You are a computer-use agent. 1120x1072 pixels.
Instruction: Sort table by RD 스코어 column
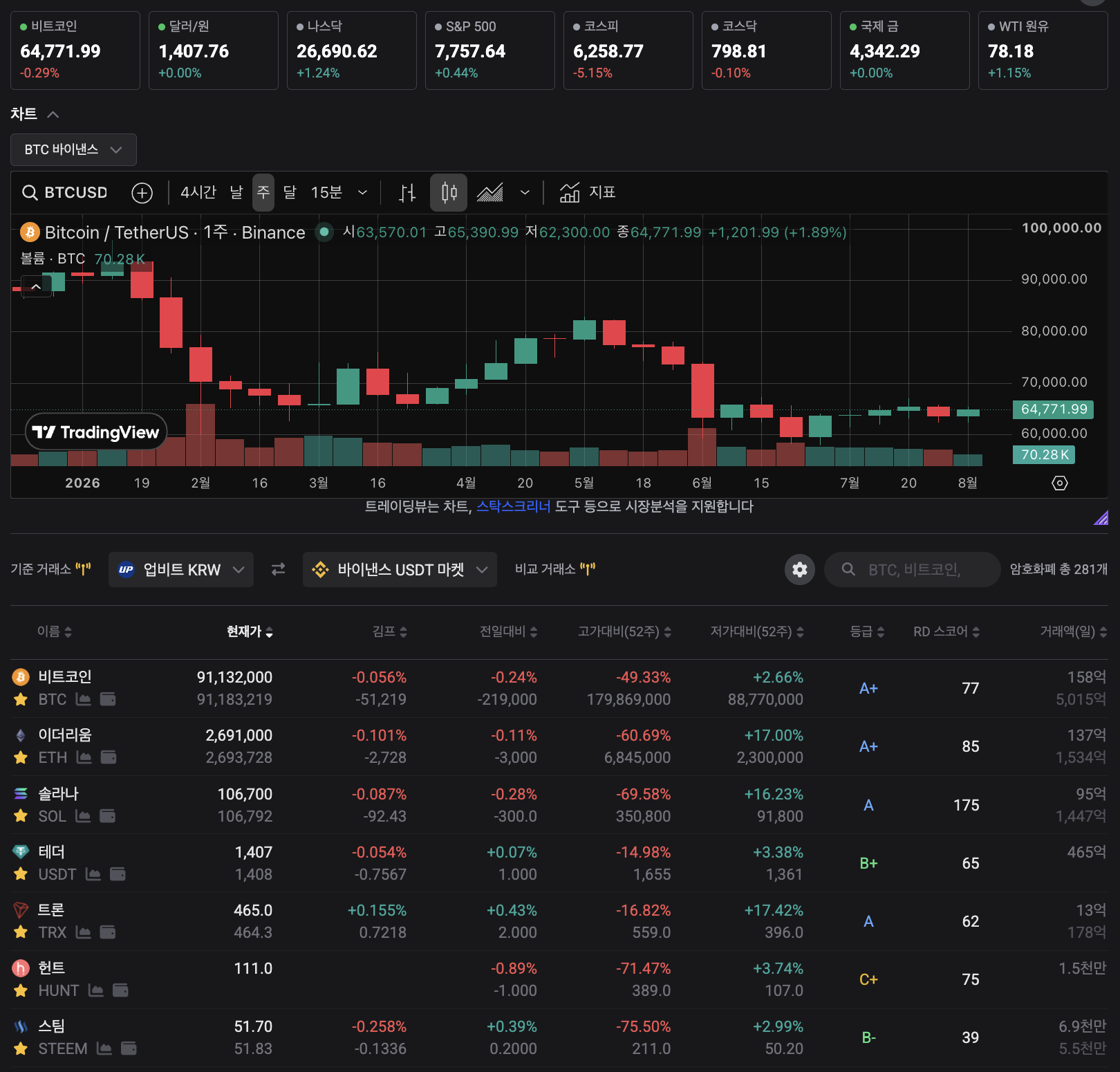coord(946,631)
